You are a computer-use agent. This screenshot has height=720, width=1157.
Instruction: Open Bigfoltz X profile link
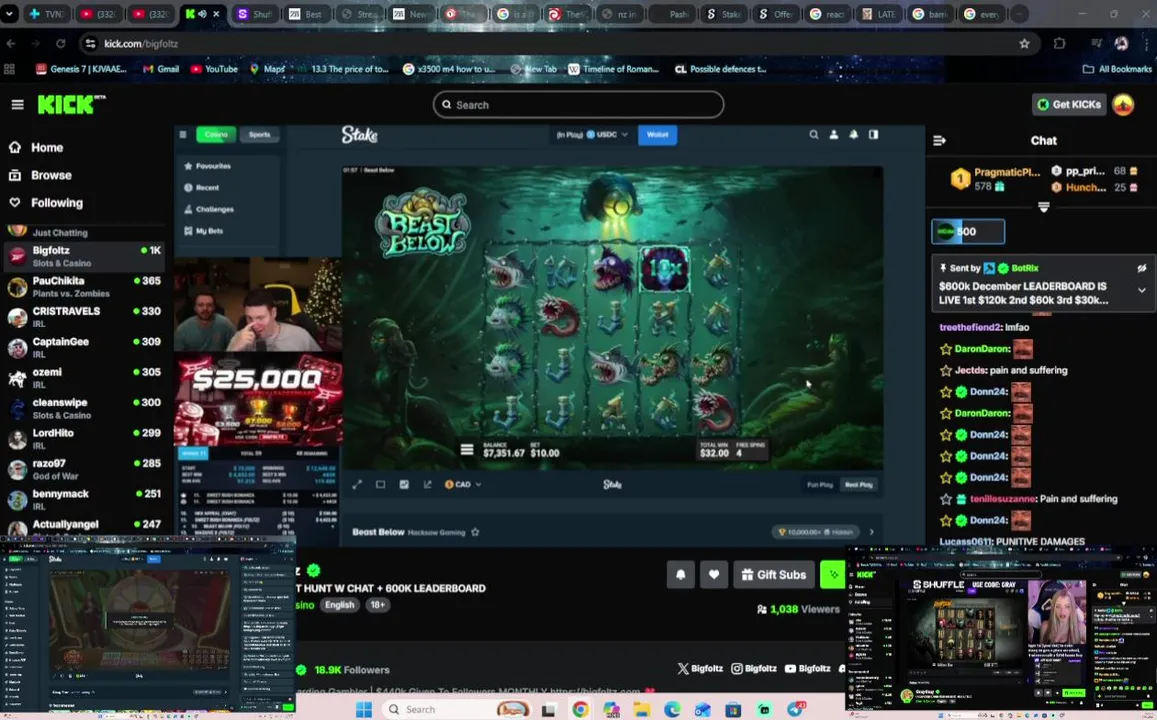point(700,668)
